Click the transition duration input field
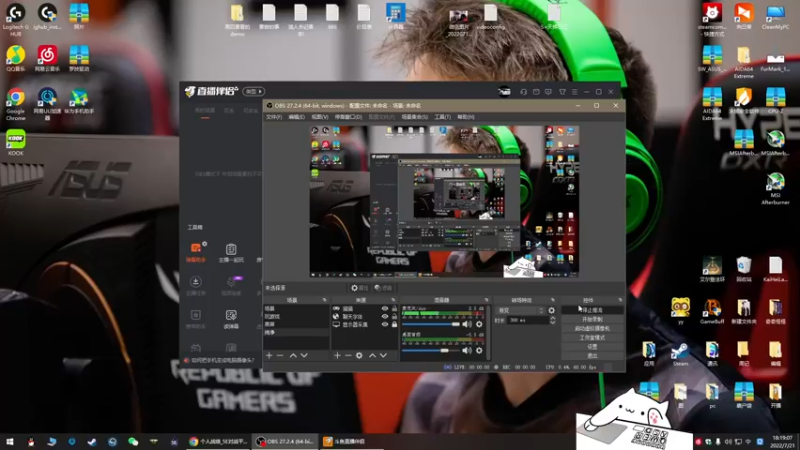 click(527, 320)
